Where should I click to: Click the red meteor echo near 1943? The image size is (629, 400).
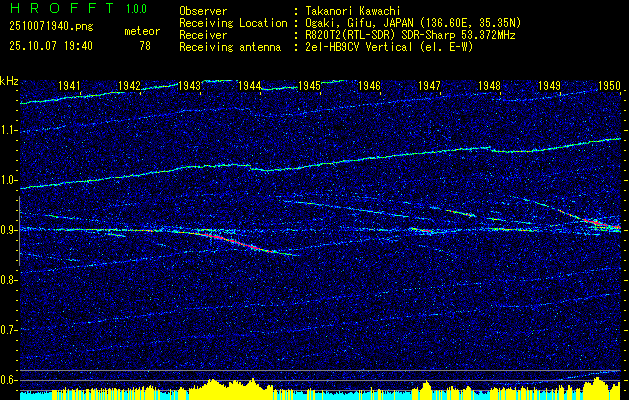[228, 238]
